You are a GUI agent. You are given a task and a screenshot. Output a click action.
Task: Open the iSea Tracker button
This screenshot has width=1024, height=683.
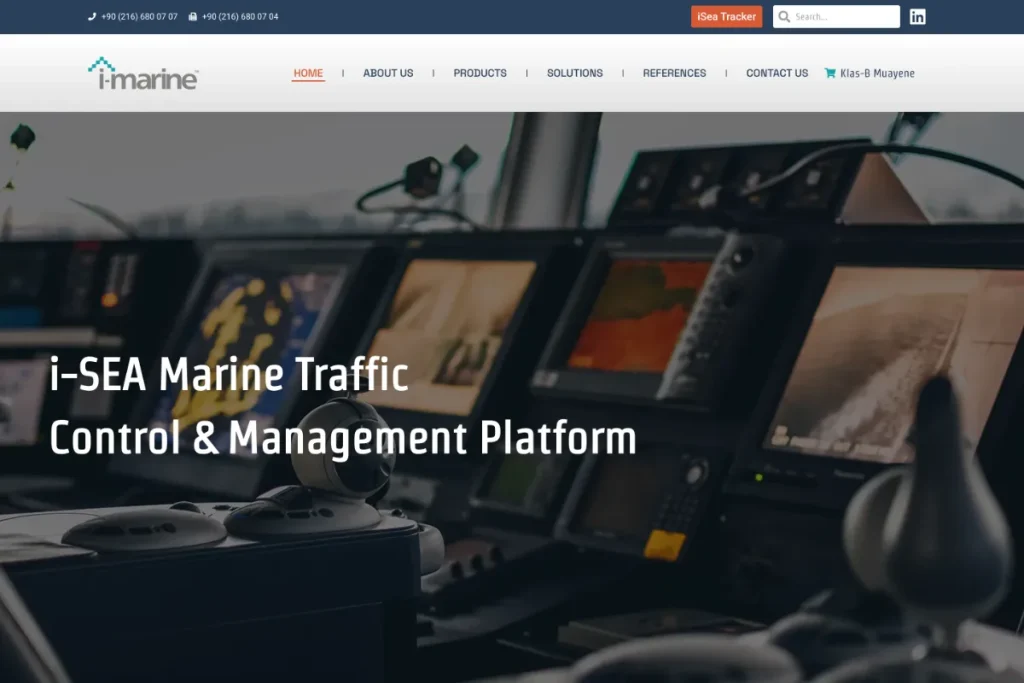pos(726,17)
